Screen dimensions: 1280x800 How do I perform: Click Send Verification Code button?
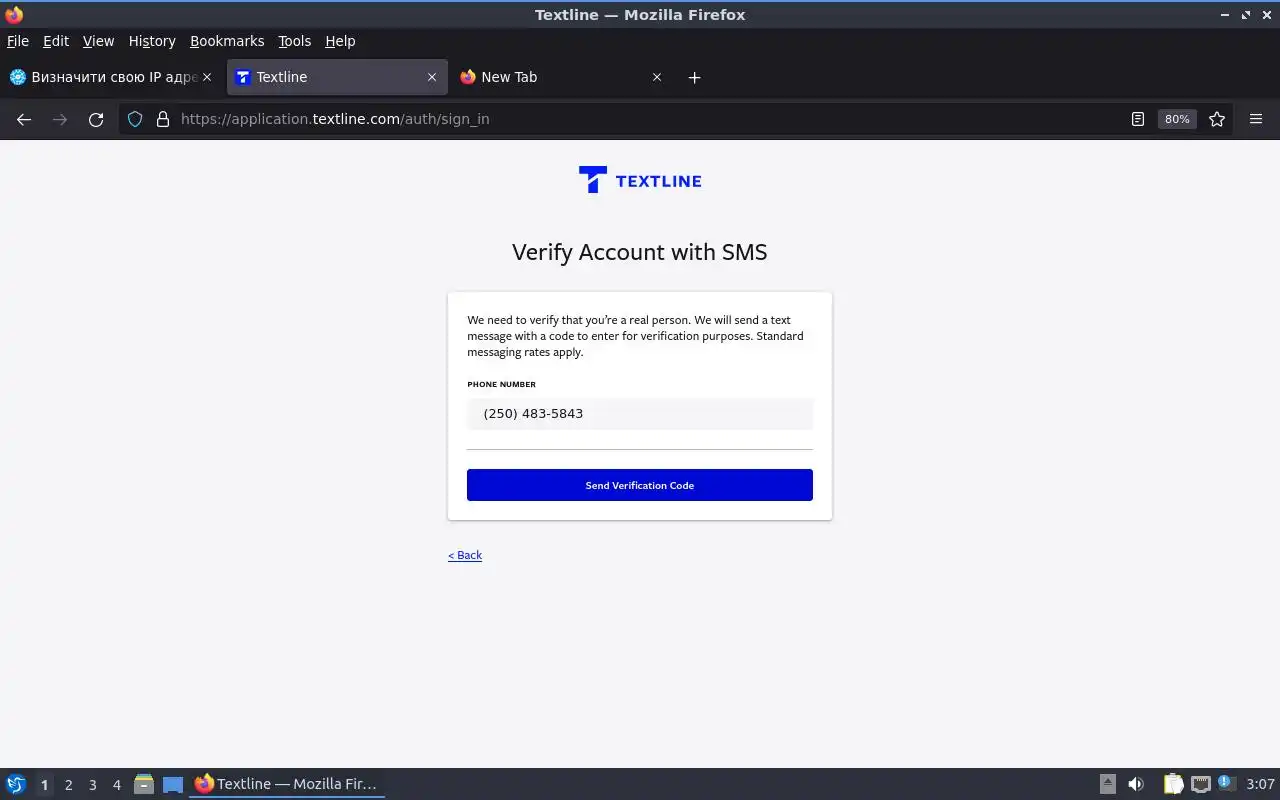[640, 485]
